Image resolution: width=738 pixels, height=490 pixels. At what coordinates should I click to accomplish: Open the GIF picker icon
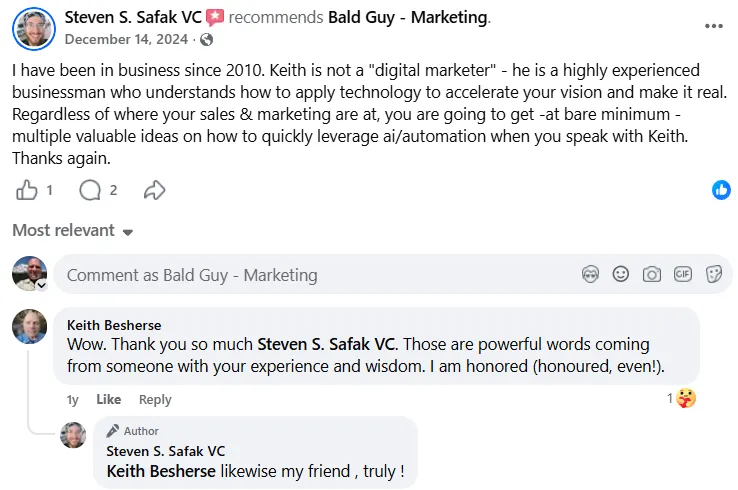coord(683,274)
